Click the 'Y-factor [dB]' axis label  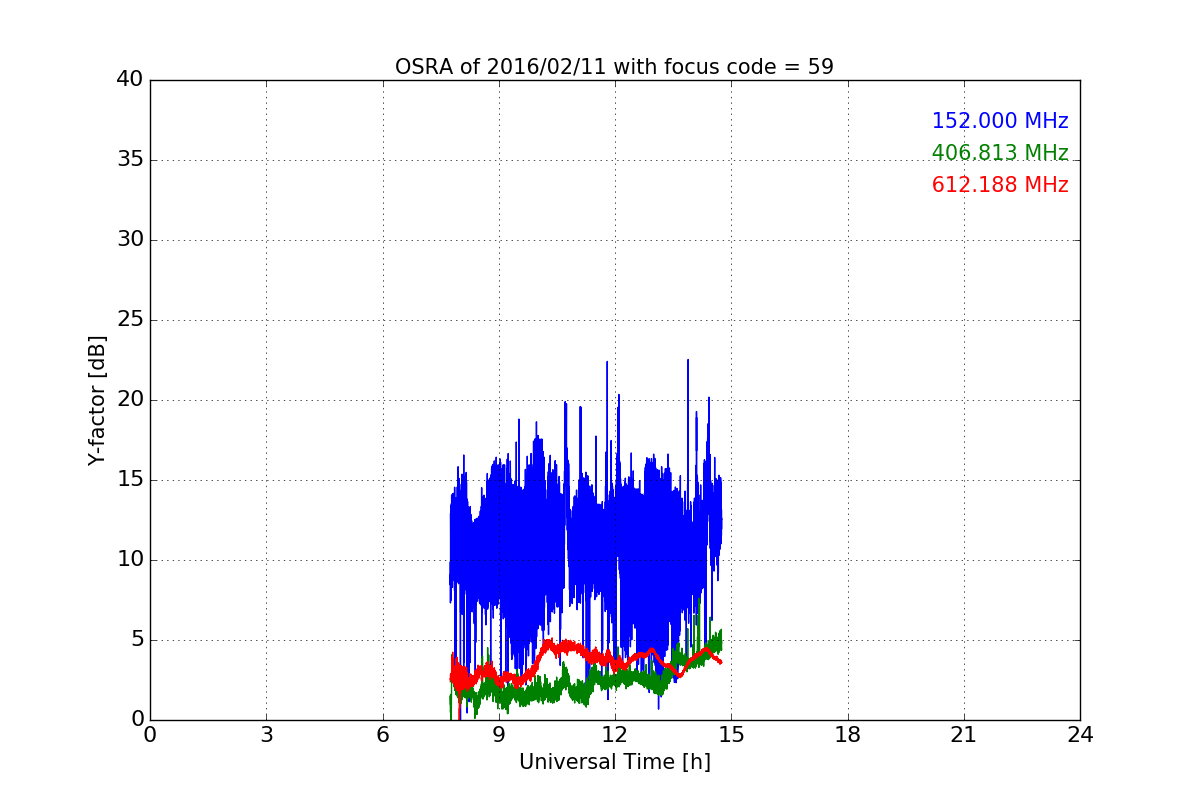point(97,400)
